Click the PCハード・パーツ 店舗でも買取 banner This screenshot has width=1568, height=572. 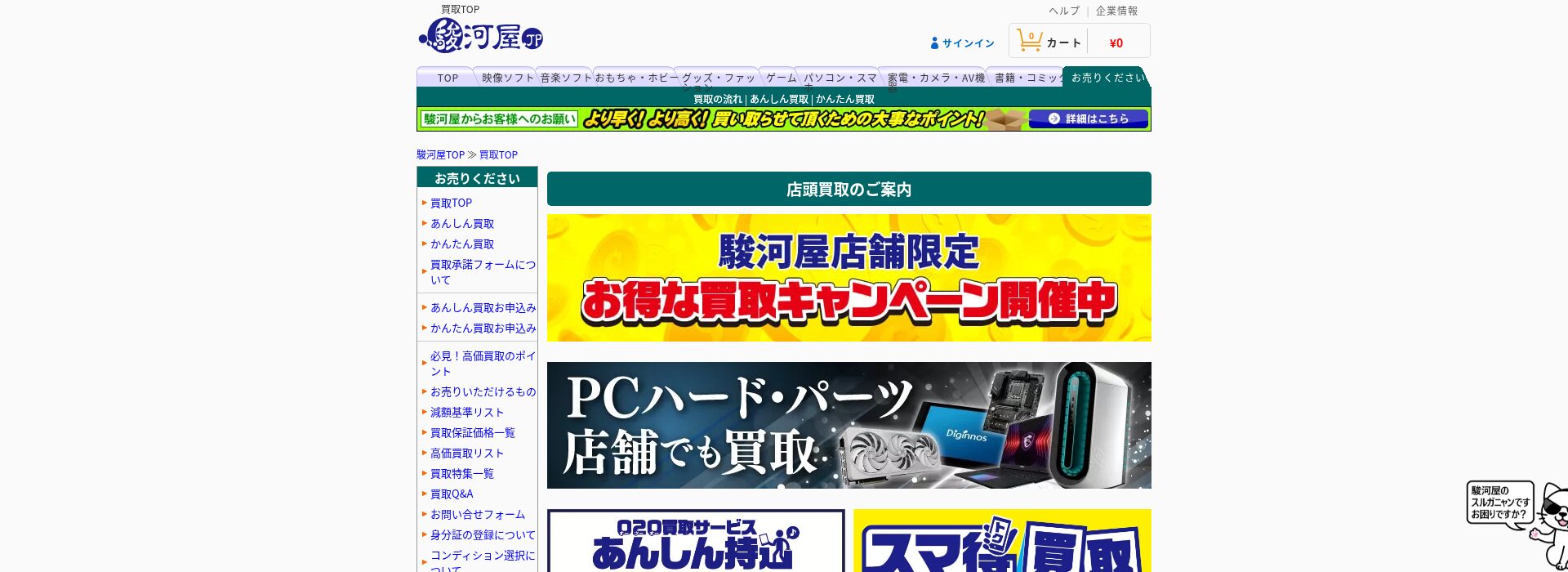(x=849, y=425)
